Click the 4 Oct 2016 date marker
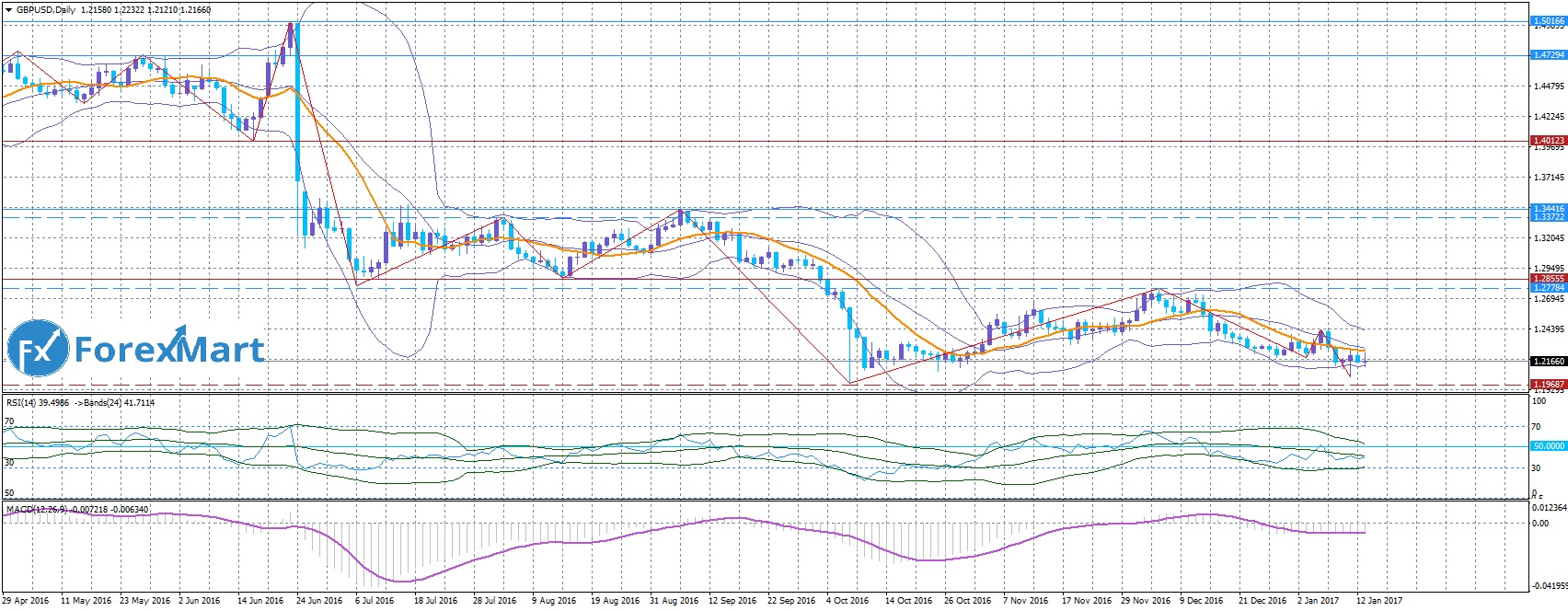The width and height of the screenshot is (1568, 611). pos(847,601)
